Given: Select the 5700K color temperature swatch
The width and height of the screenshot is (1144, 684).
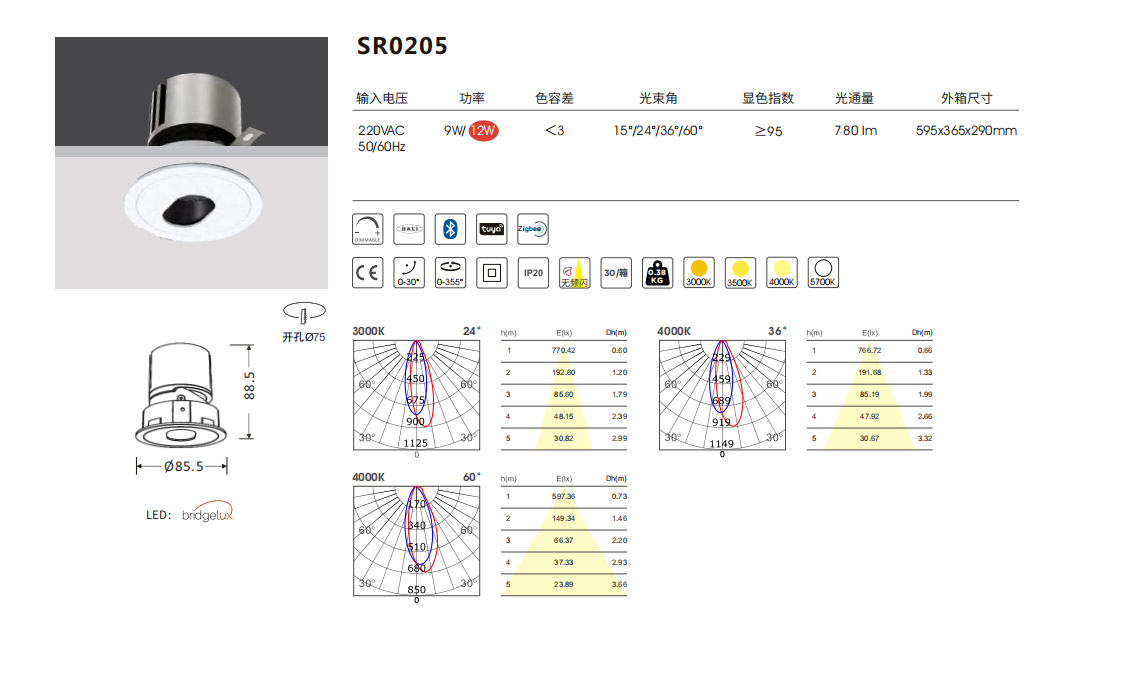Looking at the screenshot, I should [823, 273].
